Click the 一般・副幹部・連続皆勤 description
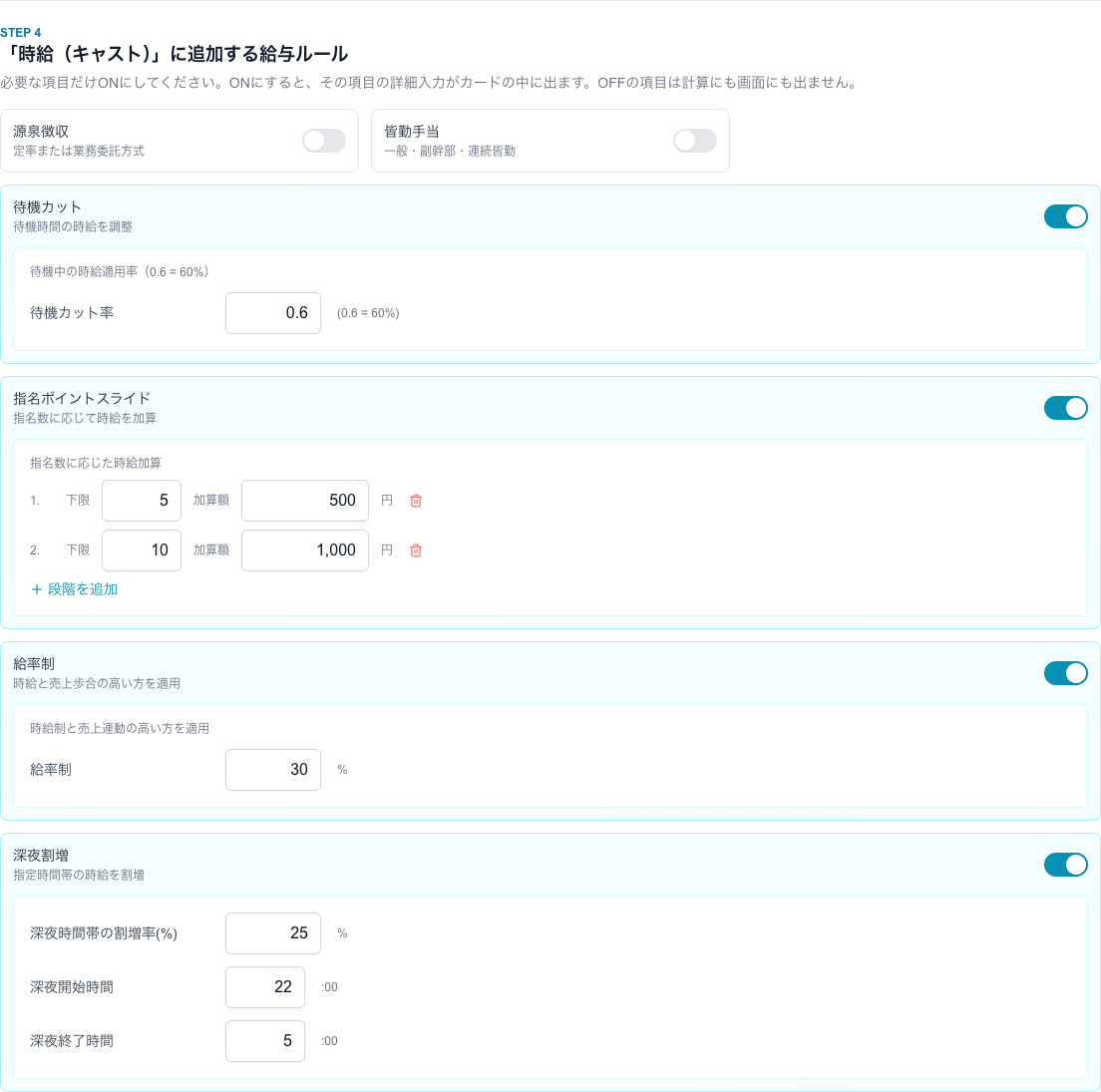 (450, 151)
